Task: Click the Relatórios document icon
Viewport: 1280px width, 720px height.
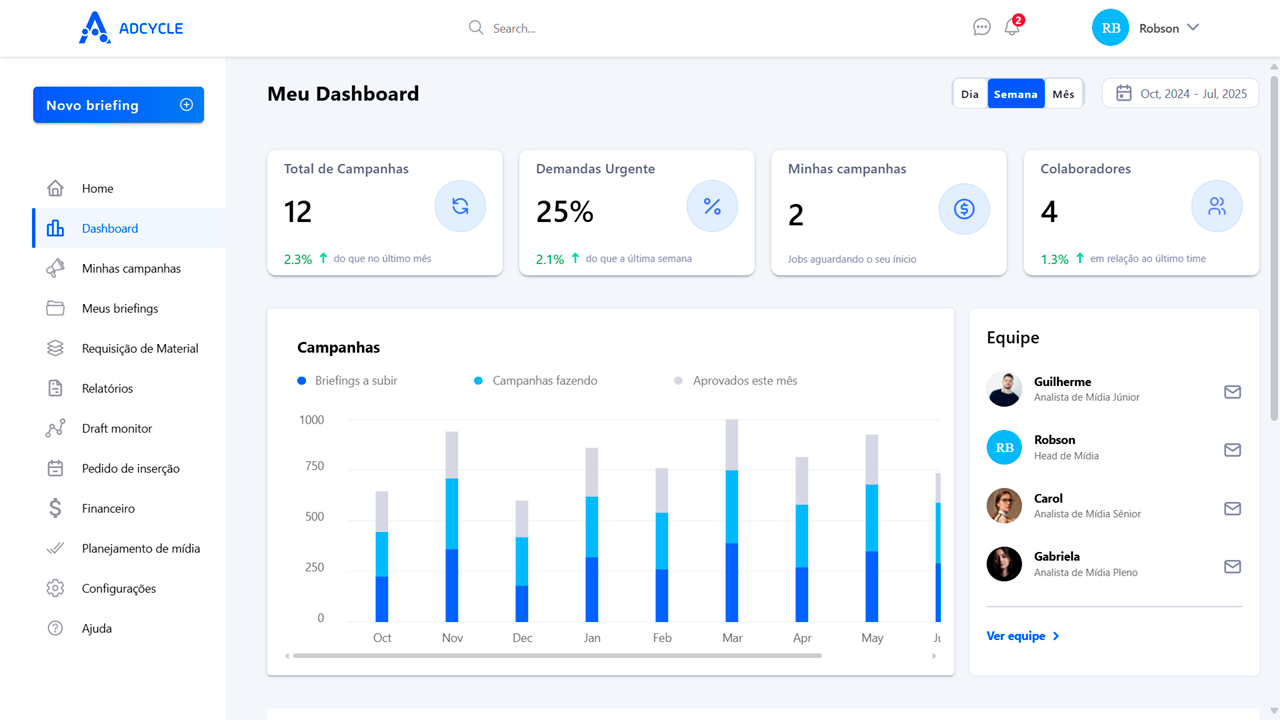Action: pyautogui.click(x=55, y=388)
